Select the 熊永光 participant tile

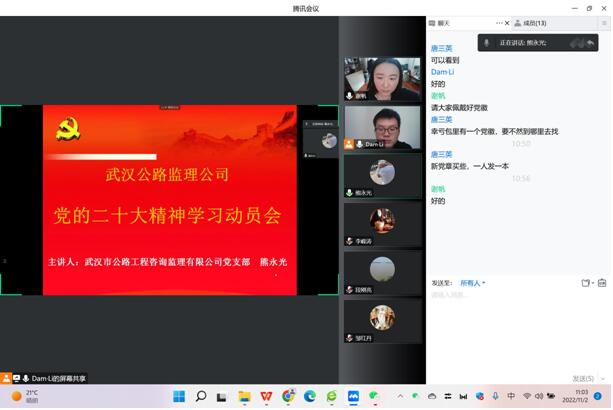click(382, 176)
